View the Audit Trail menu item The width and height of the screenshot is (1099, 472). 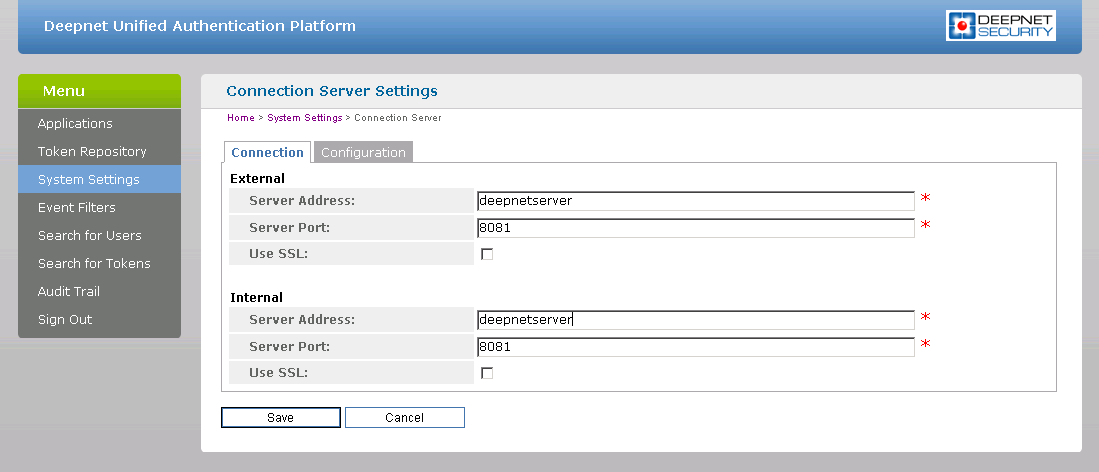68,292
